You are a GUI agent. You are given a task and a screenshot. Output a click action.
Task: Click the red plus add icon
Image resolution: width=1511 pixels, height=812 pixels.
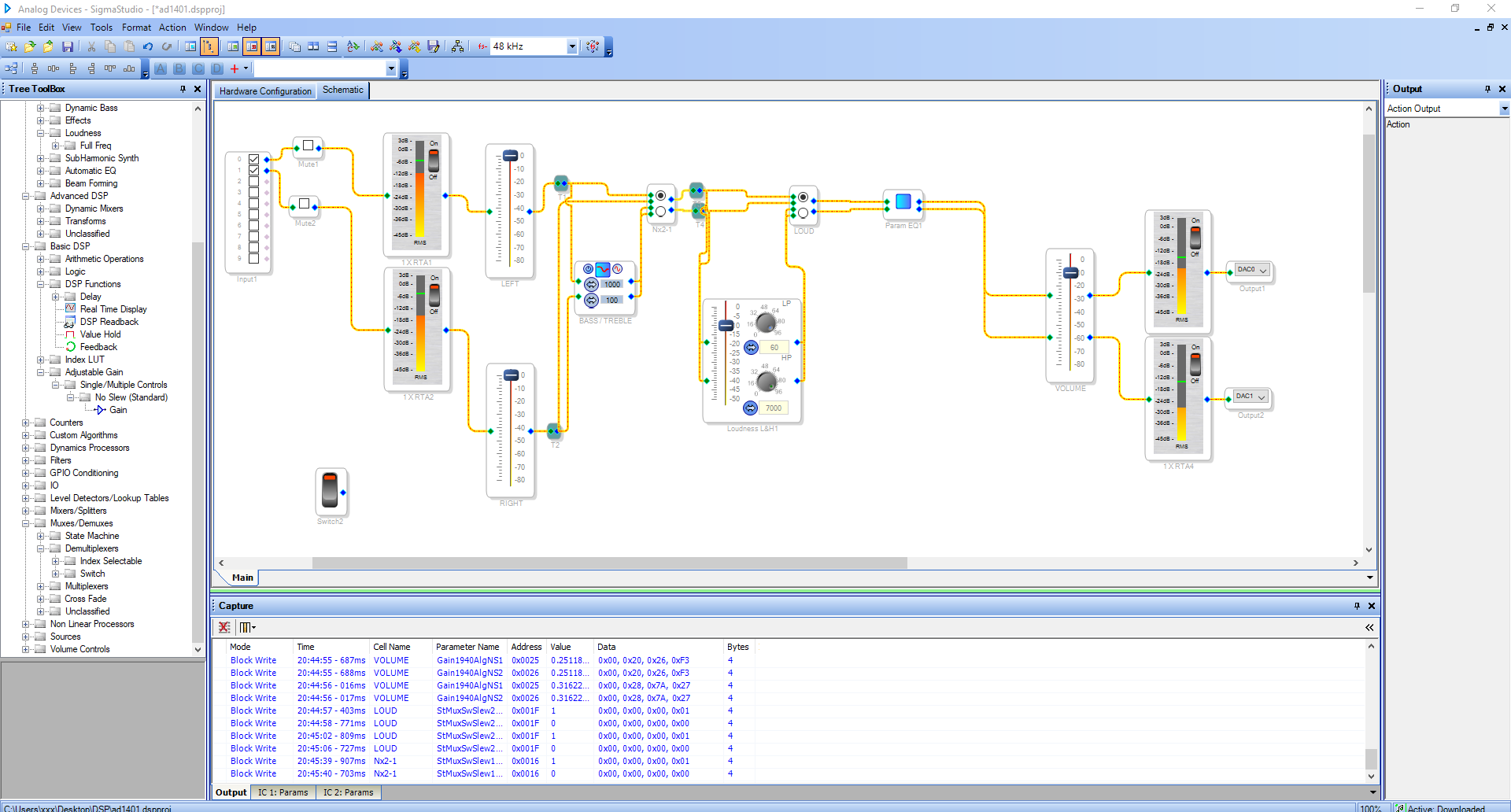234,69
